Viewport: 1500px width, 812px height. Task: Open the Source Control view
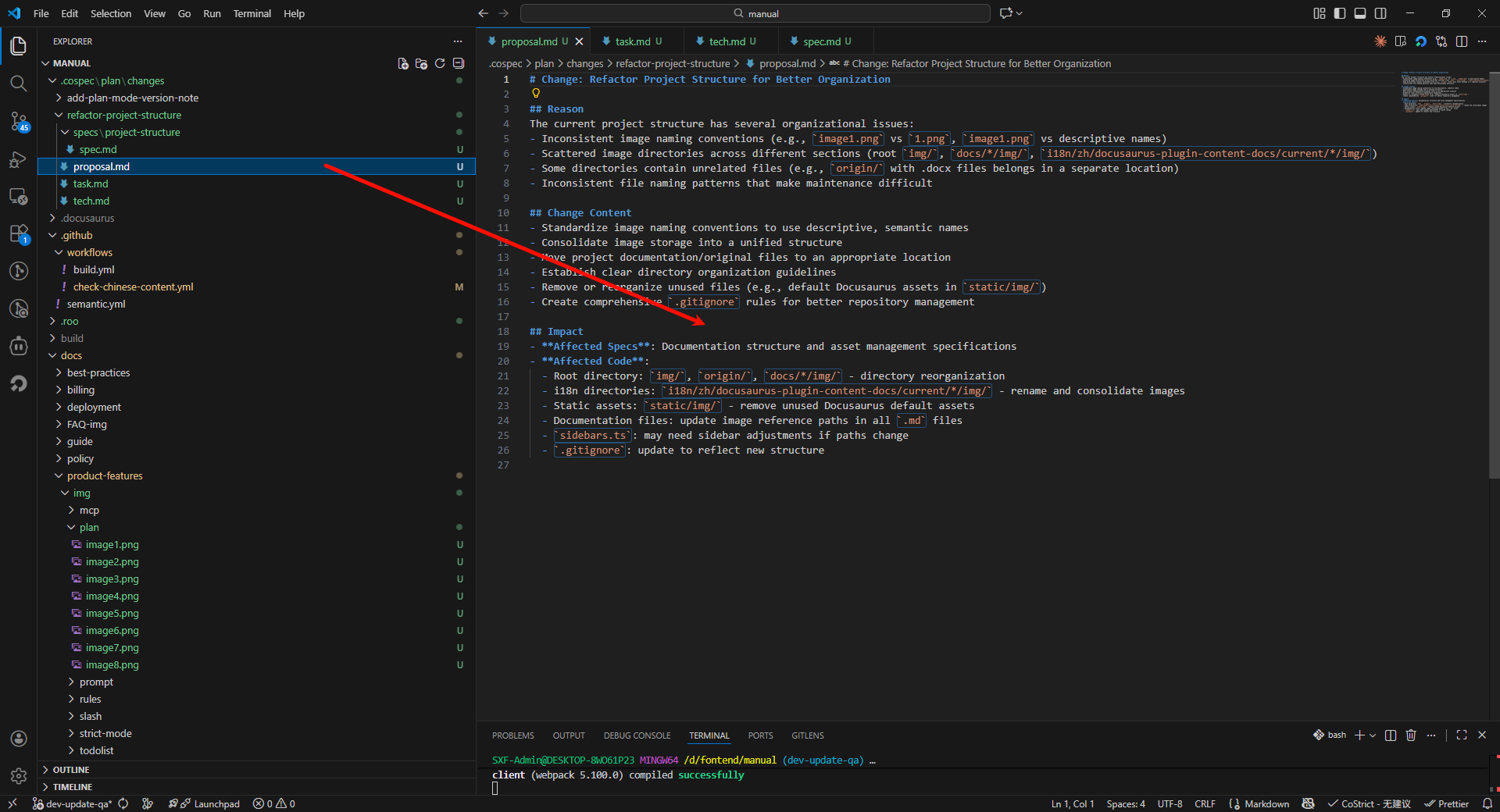pyautogui.click(x=19, y=121)
